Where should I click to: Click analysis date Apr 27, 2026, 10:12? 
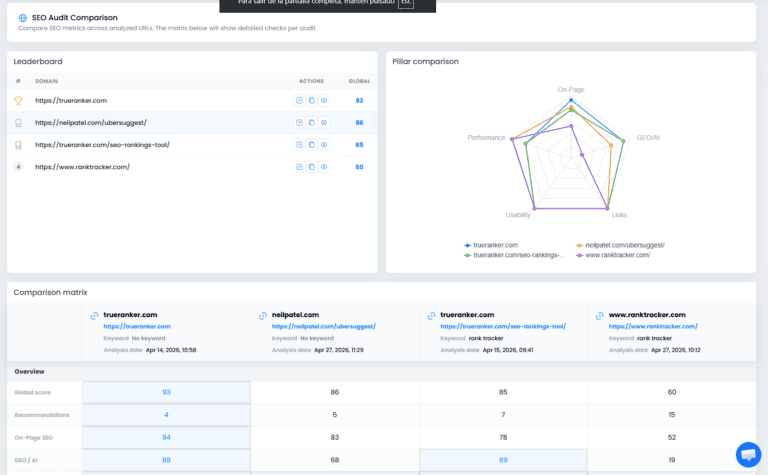point(675,350)
